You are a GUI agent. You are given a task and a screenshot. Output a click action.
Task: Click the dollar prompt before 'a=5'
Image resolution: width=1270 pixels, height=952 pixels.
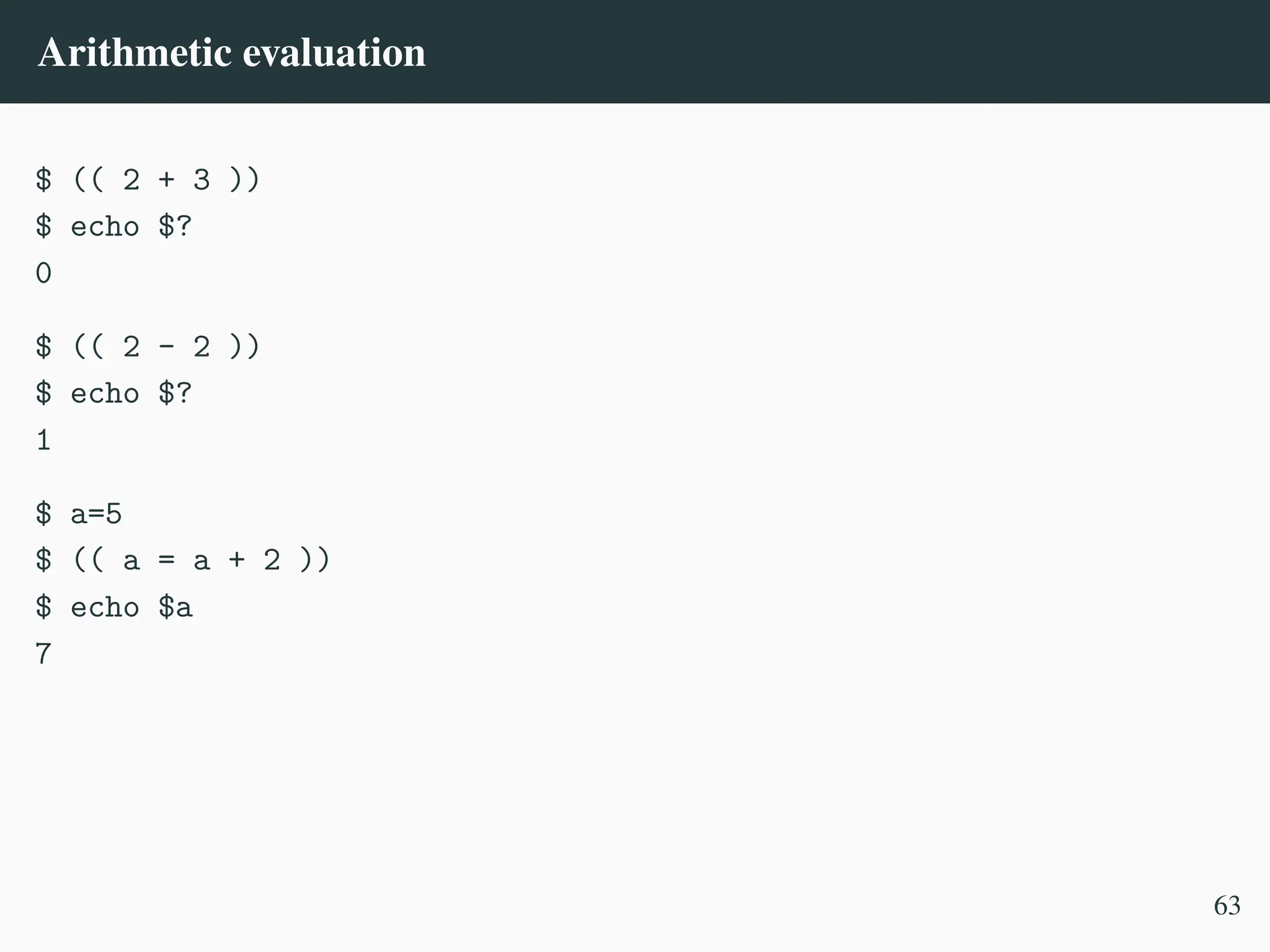tap(43, 514)
